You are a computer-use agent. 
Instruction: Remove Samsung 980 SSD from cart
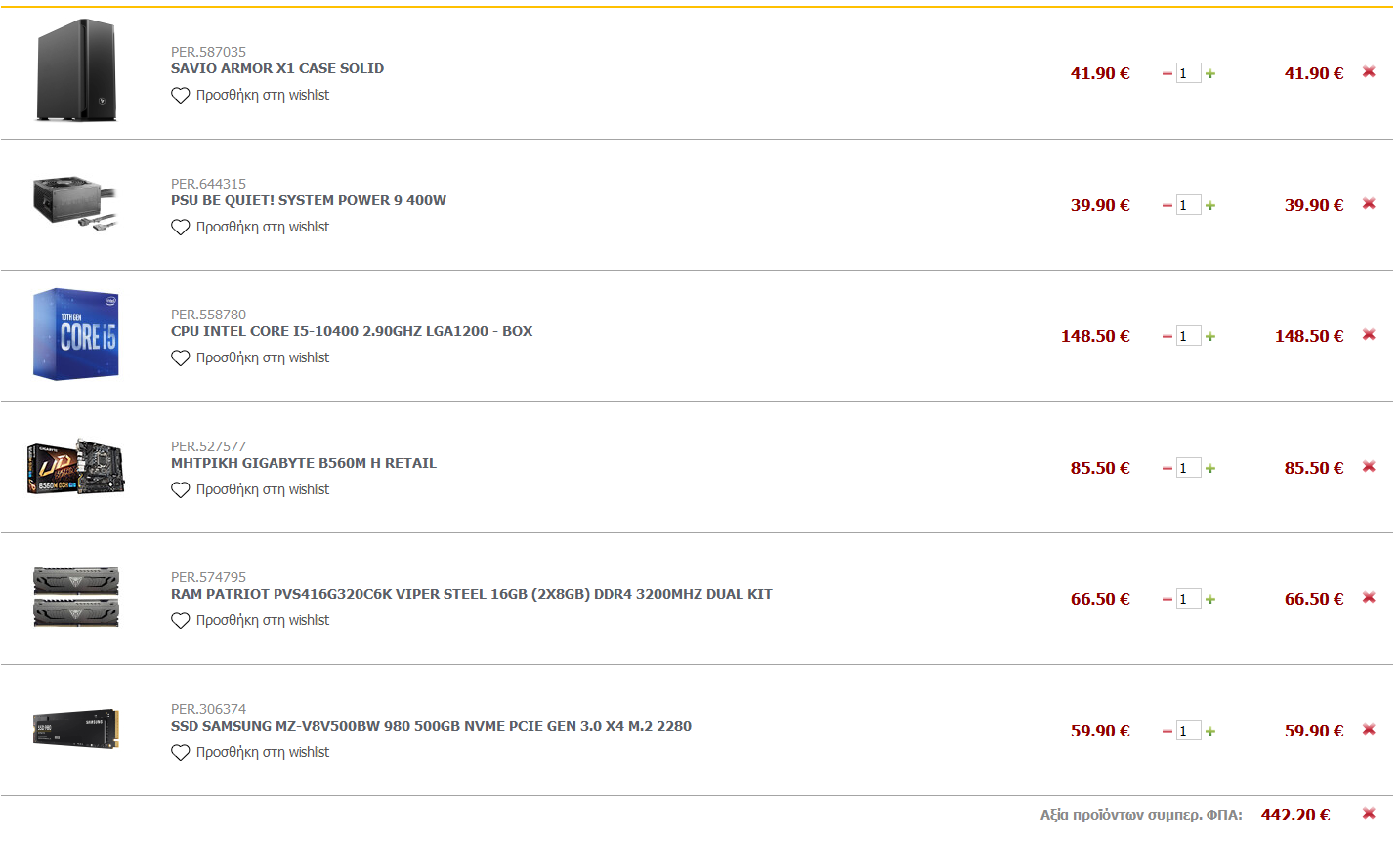click(x=1369, y=730)
